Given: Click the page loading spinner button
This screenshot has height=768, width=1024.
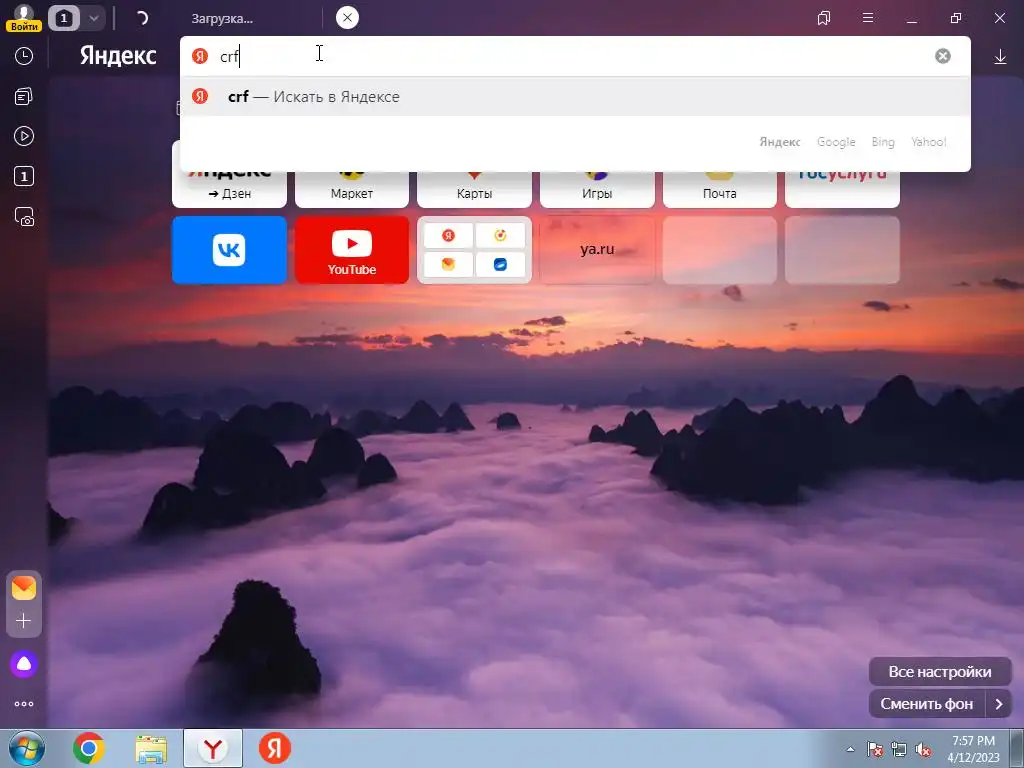Looking at the screenshot, I should pos(142,18).
